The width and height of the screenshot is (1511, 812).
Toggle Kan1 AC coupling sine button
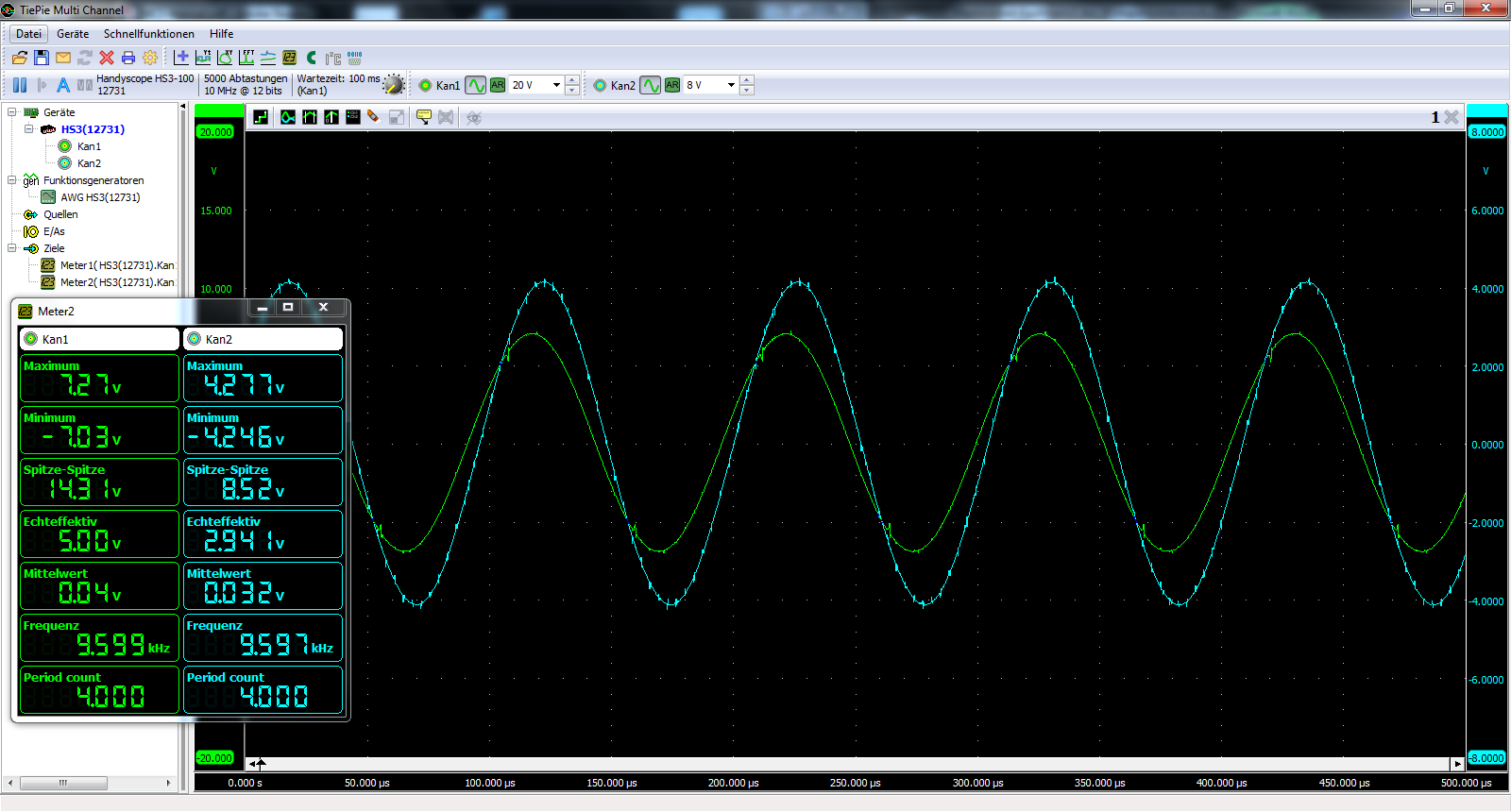point(476,85)
